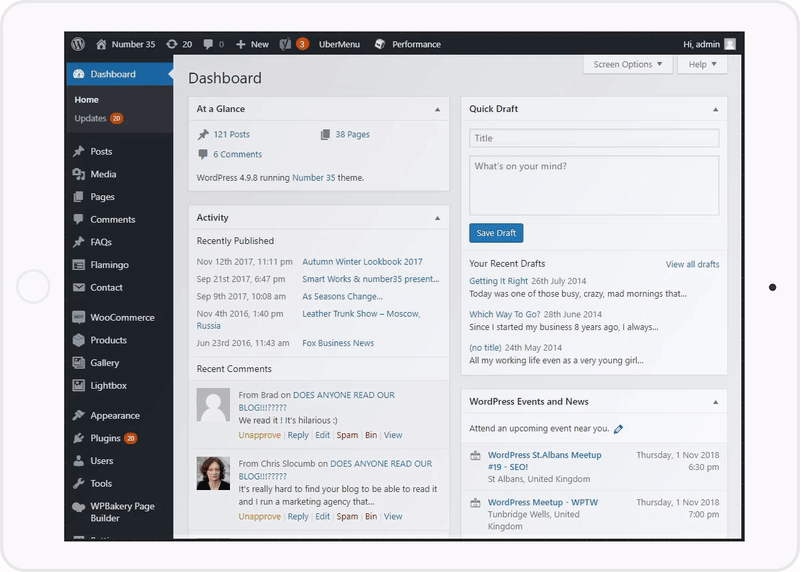Viewport: 800px width, 572px height.
Task: Click the Media icon in sidebar
Action: point(79,174)
